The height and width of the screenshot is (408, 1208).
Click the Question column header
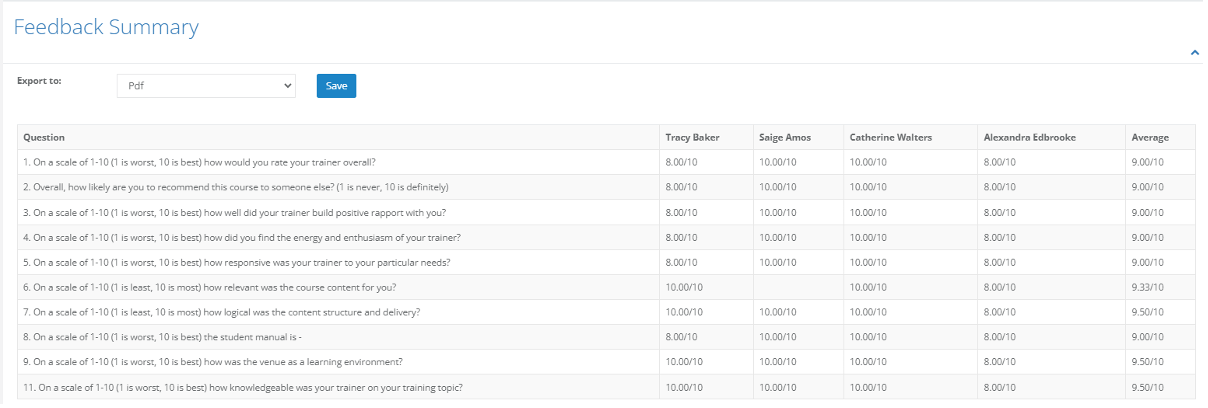(x=44, y=137)
